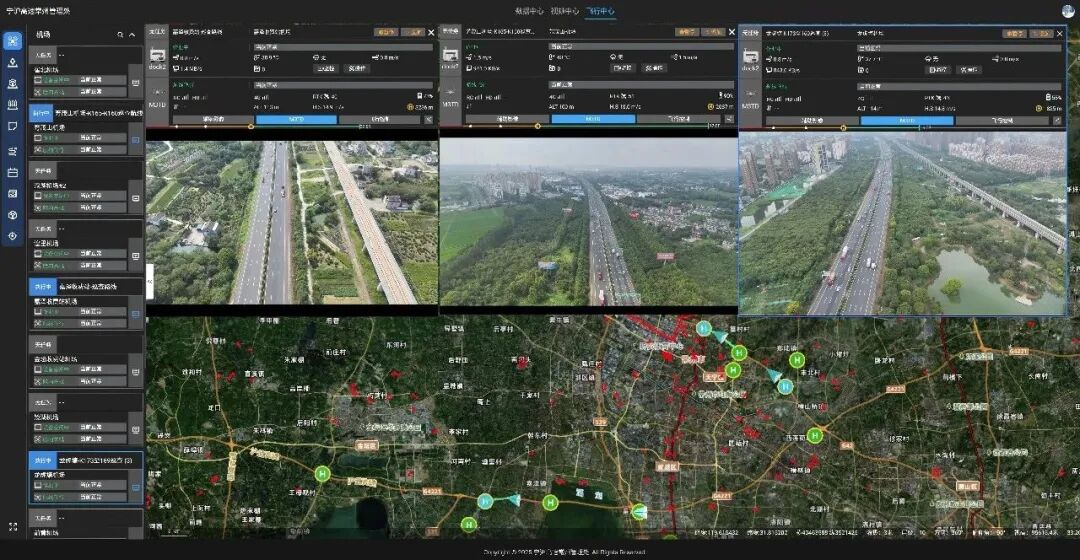The image size is (1080, 560).
Task: Select the blue M3TD tab in middle flight panel
Action: pos(593,119)
